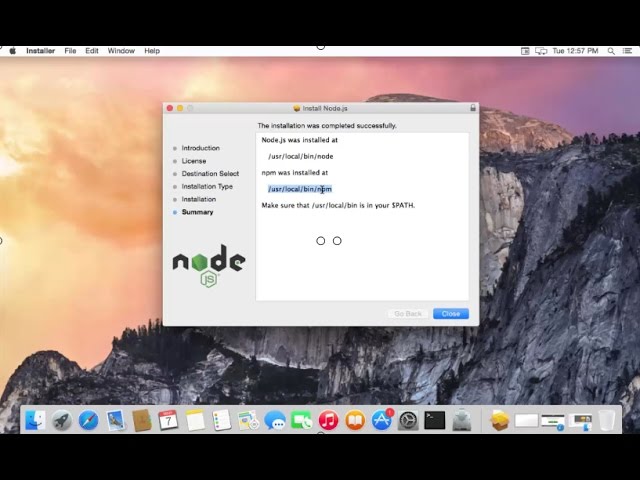This screenshot has width=640, height=480.
Task: Select the License step in sidebar
Action: pos(194,161)
